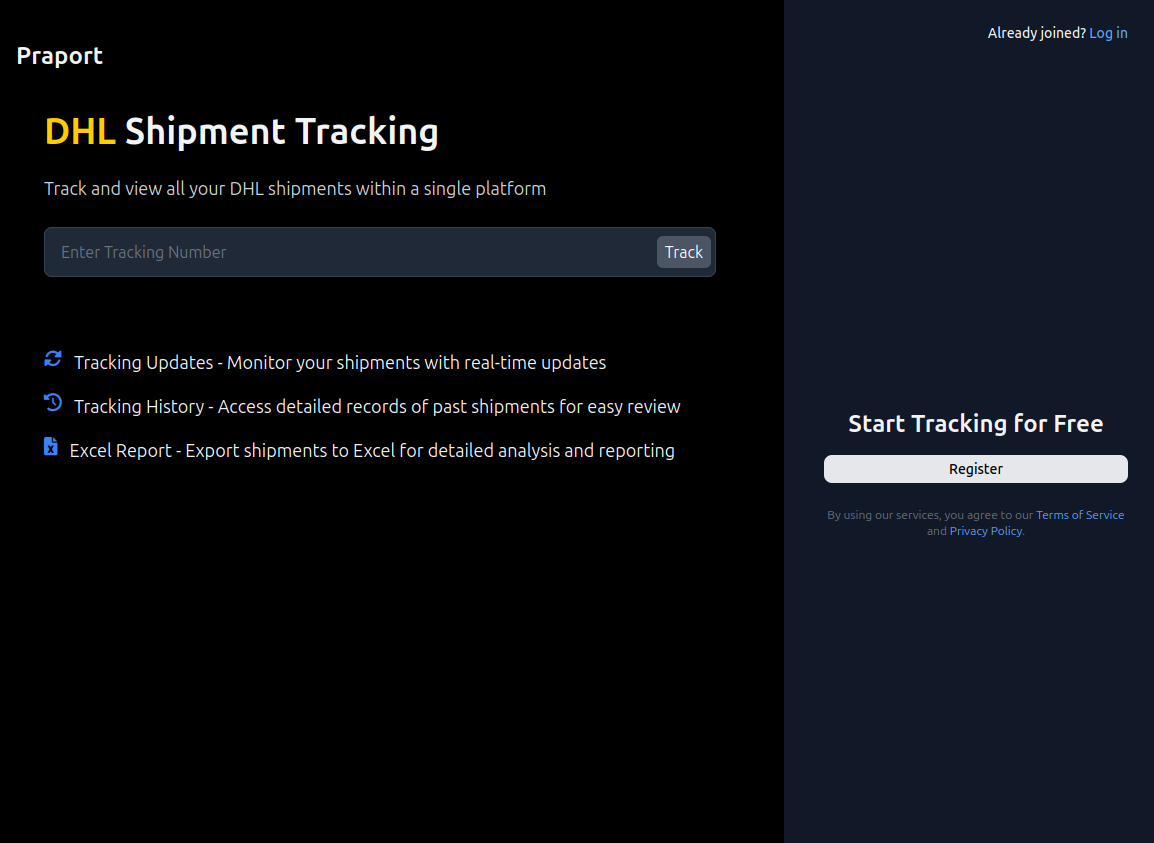
Task: Open the Terms of Service link
Action: 1080,514
